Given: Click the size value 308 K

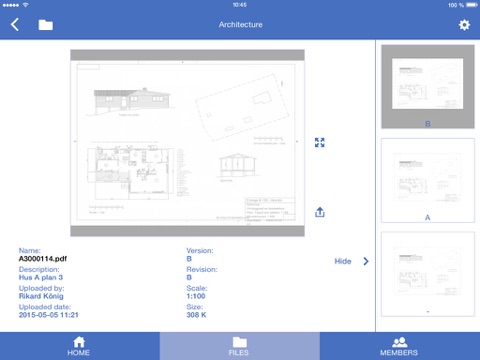Looking at the screenshot, I should [196, 315].
